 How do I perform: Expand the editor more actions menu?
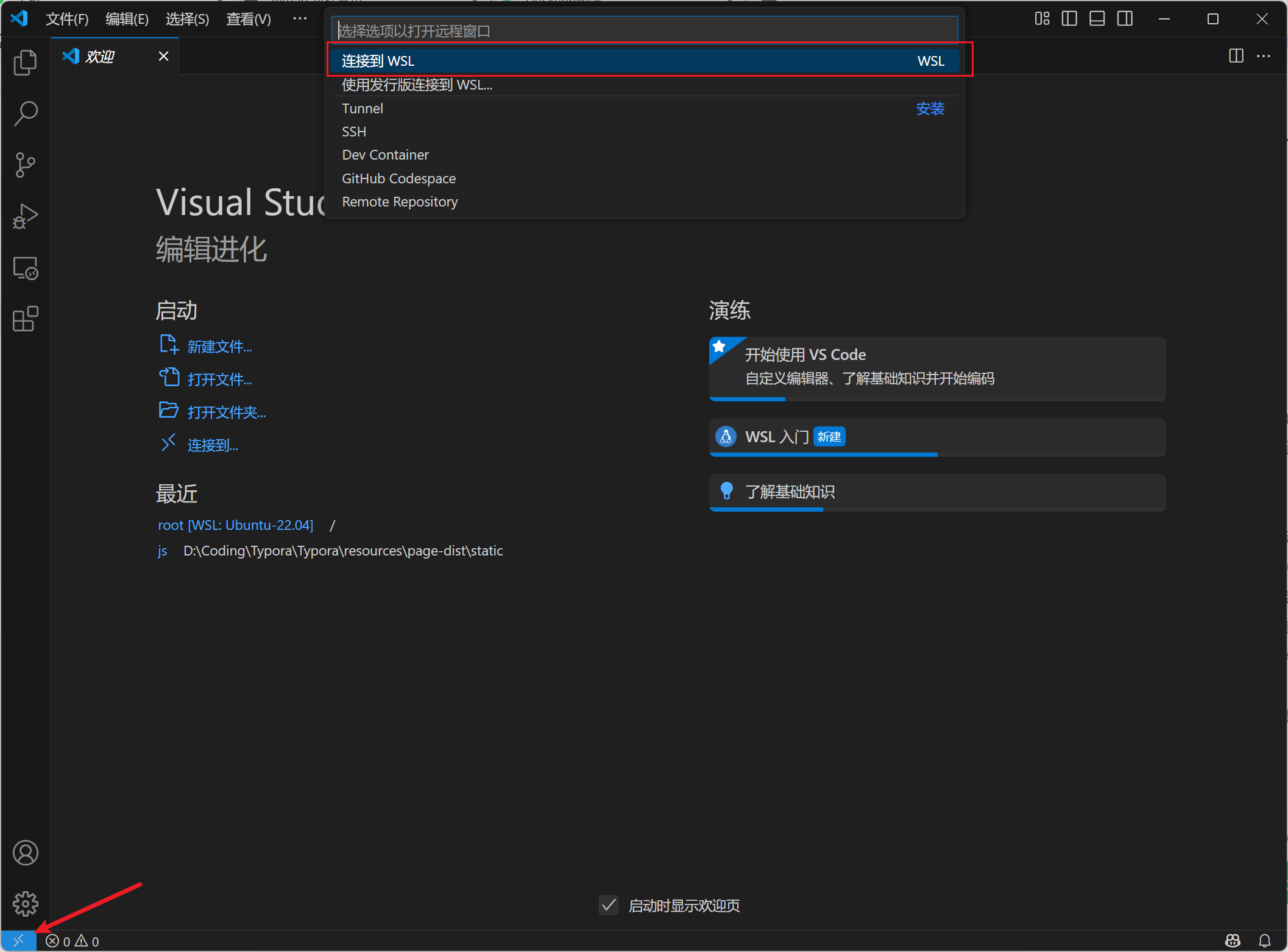tap(1263, 56)
